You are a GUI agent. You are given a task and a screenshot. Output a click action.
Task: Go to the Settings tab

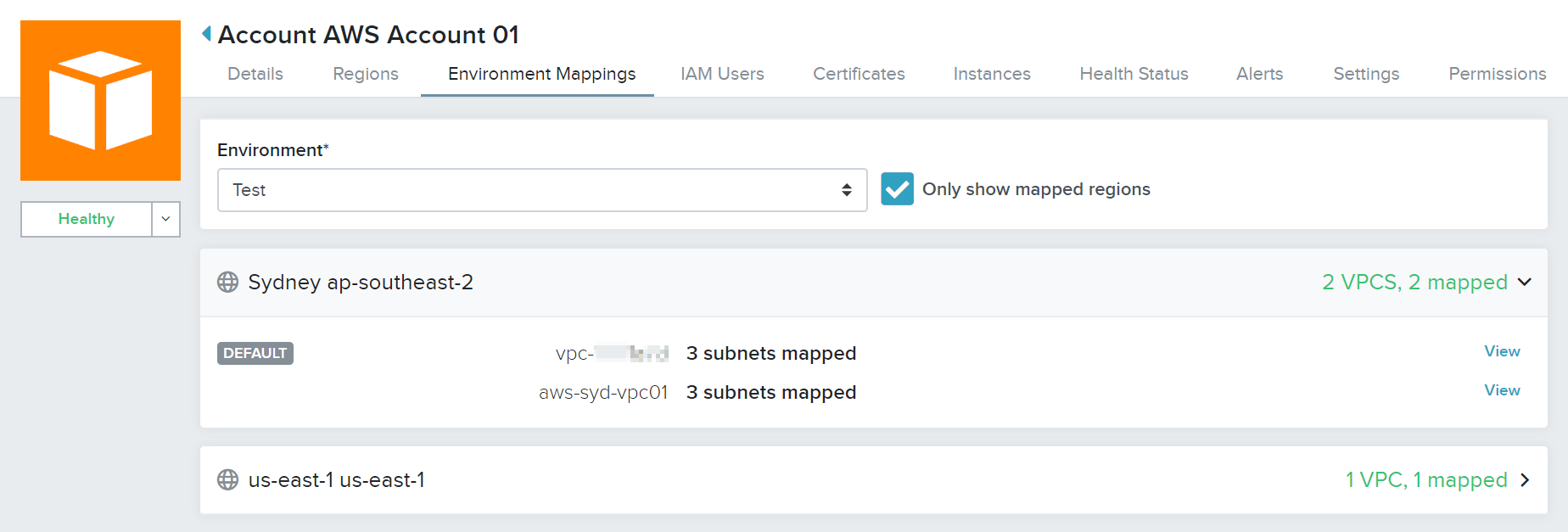click(1366, 74)
